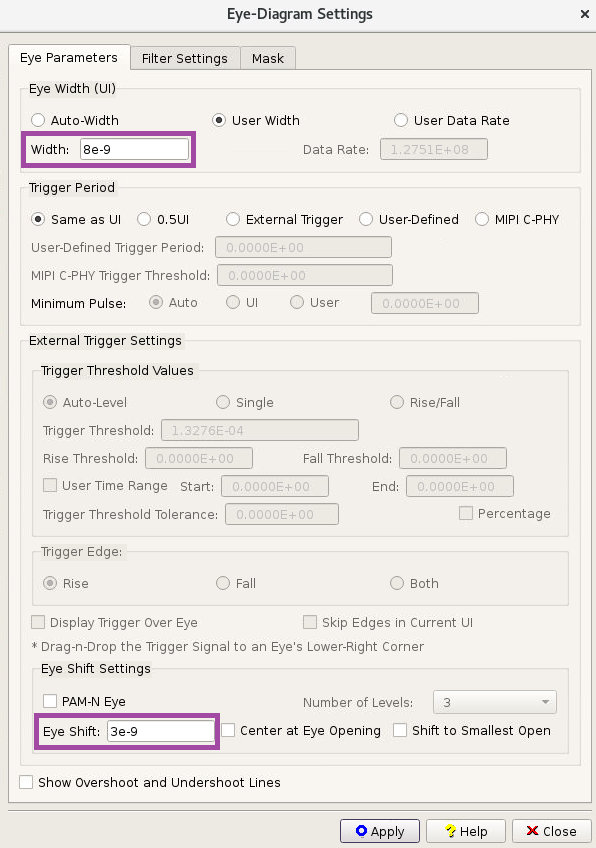Select Fall trigger edge
This screenshot has width=596, height=848.
pyautogui.click(x=223, y=583)
